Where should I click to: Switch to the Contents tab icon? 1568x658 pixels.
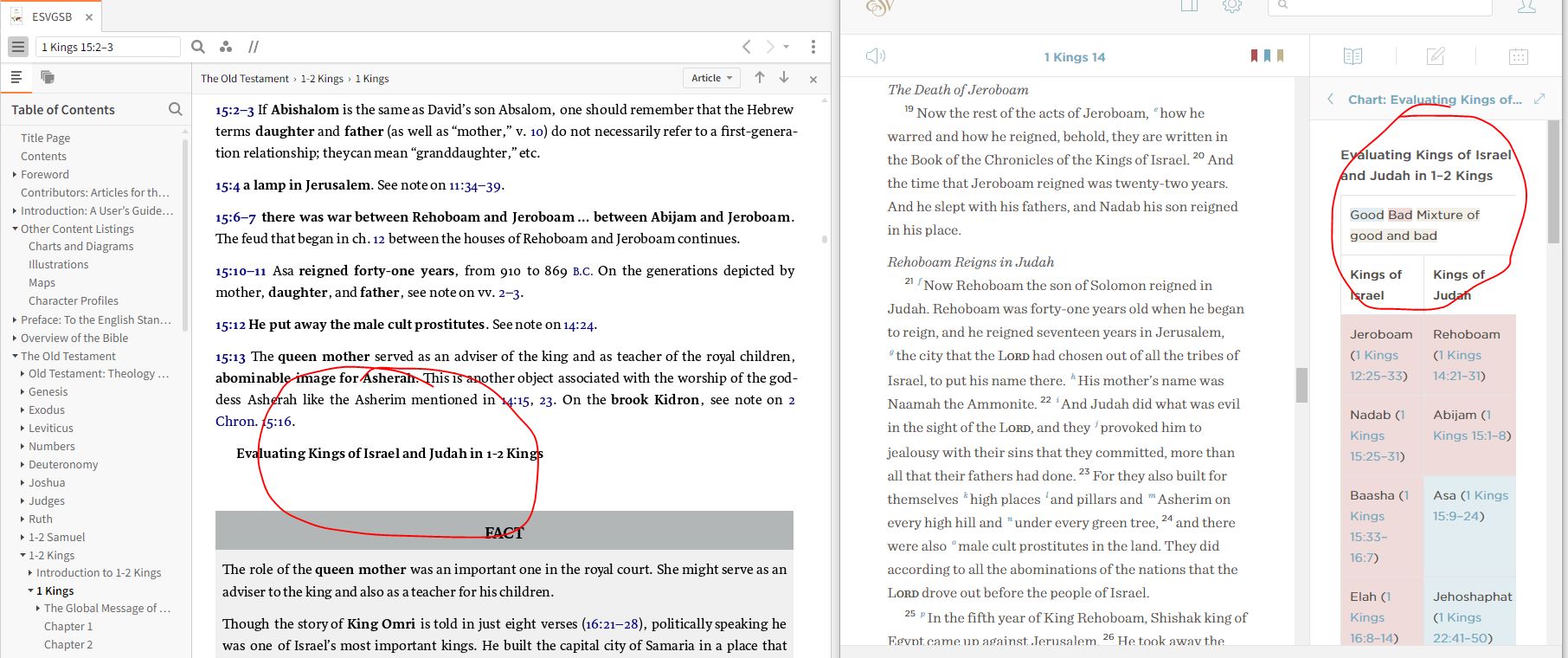click(x=16, y=78)
